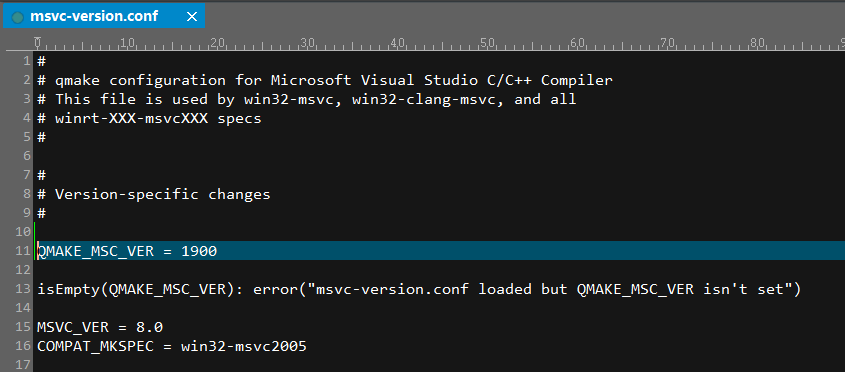Place cursor on value 1900
The width and height of the screenshot is (845, 372).
pyautogui.click(x=199, y=251)
